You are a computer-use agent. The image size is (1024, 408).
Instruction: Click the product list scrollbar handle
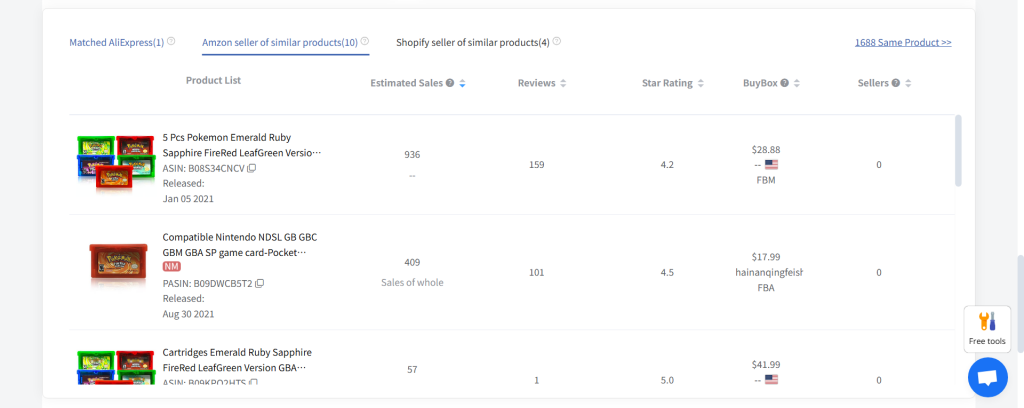click(x=958, y=151)
